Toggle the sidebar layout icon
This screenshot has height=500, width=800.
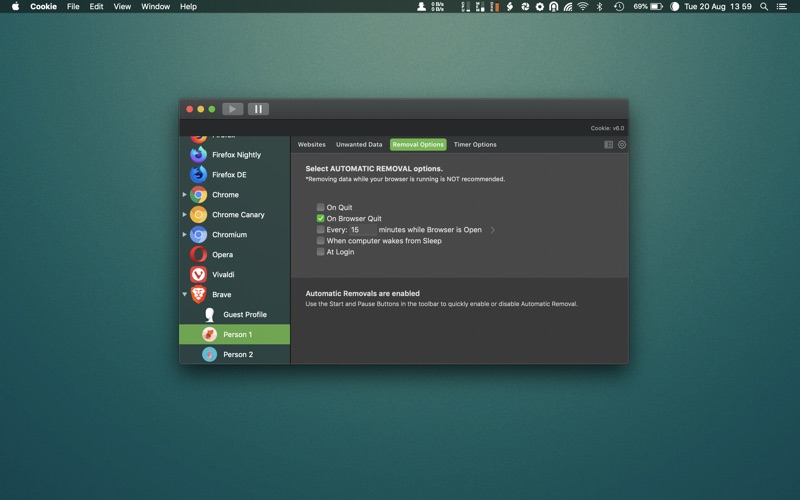pos(609,145)
